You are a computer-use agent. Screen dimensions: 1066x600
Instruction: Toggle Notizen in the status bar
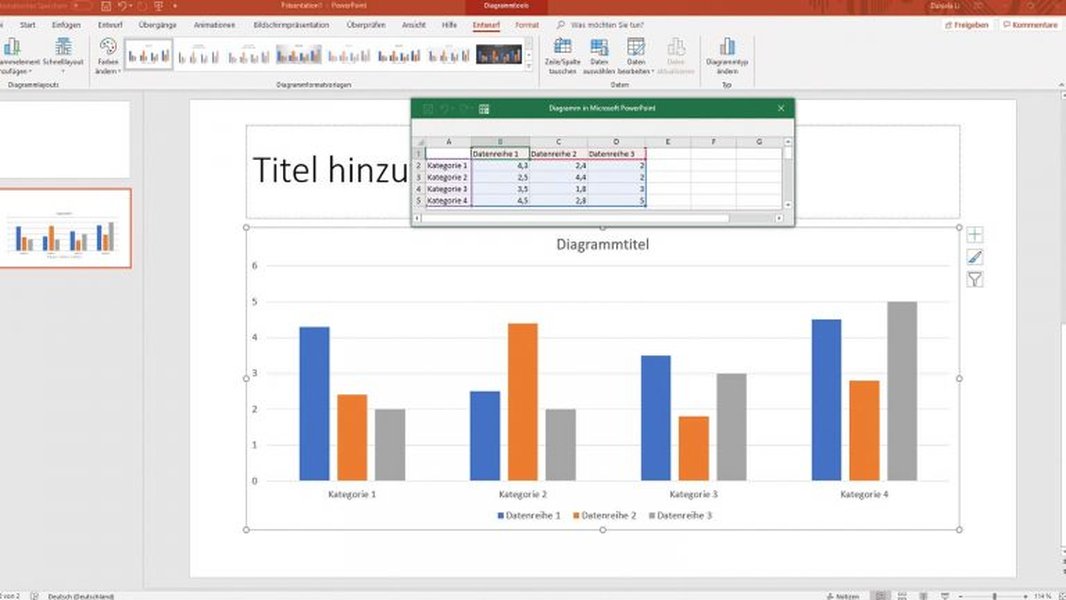tap(845, 595)
